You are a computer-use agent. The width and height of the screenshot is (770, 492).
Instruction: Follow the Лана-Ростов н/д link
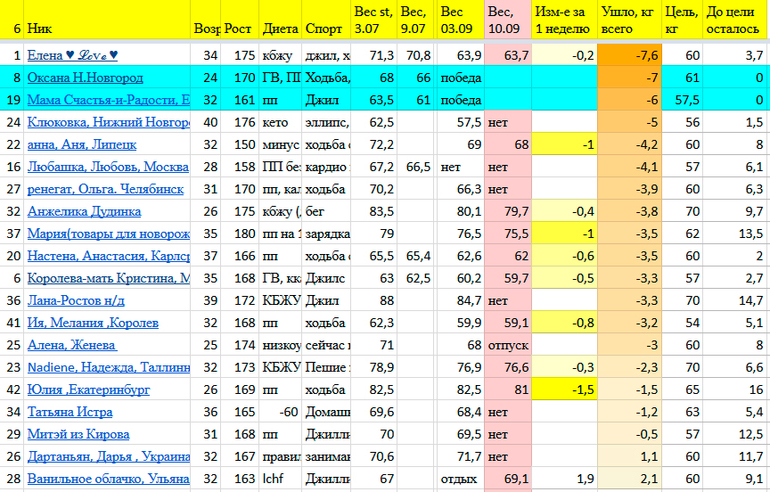(78, 300)
